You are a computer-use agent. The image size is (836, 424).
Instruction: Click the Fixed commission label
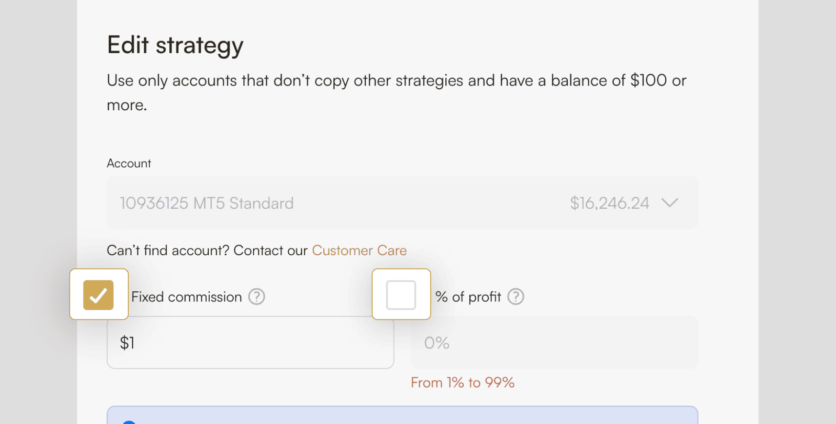[186, 297]
